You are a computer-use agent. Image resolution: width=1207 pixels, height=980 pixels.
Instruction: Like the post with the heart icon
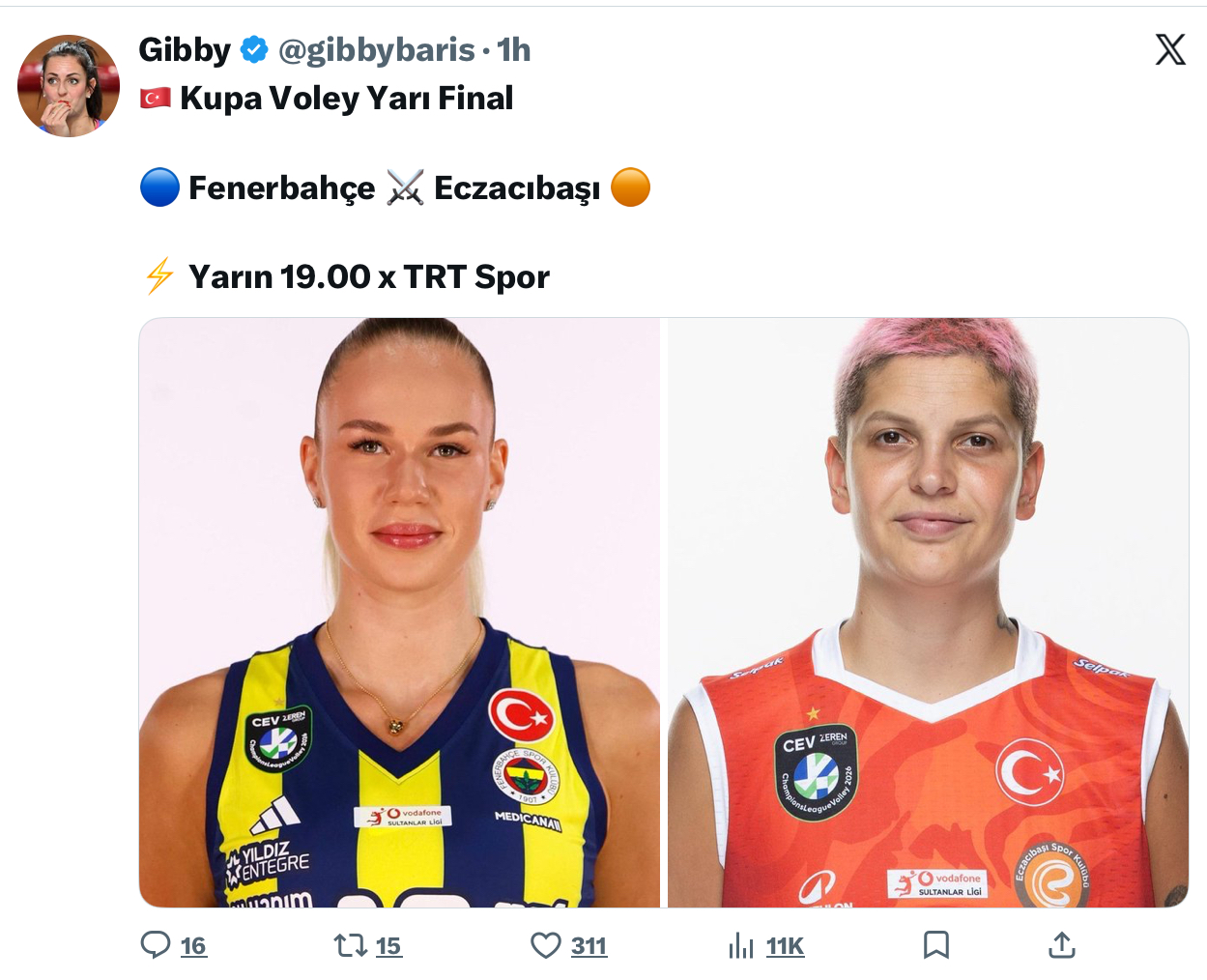(546, 944)
